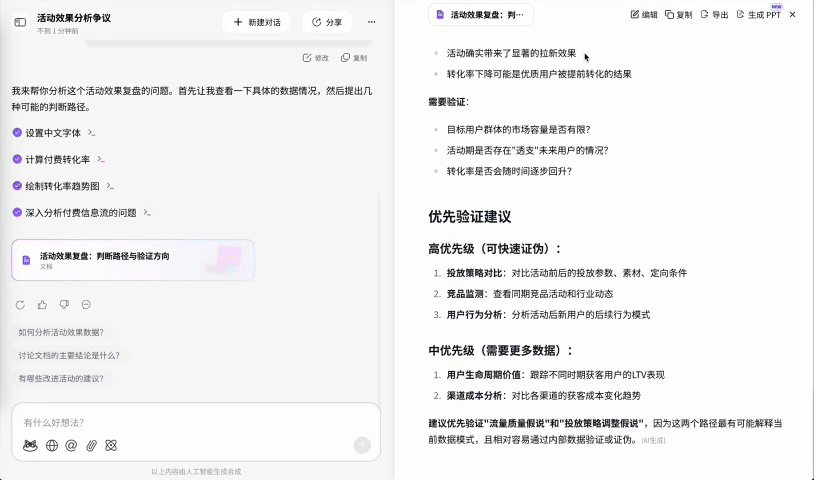Expand the 计算付费转化率 step details
Viewport: 814px width, 480px height.
click(x=101, y=159)
